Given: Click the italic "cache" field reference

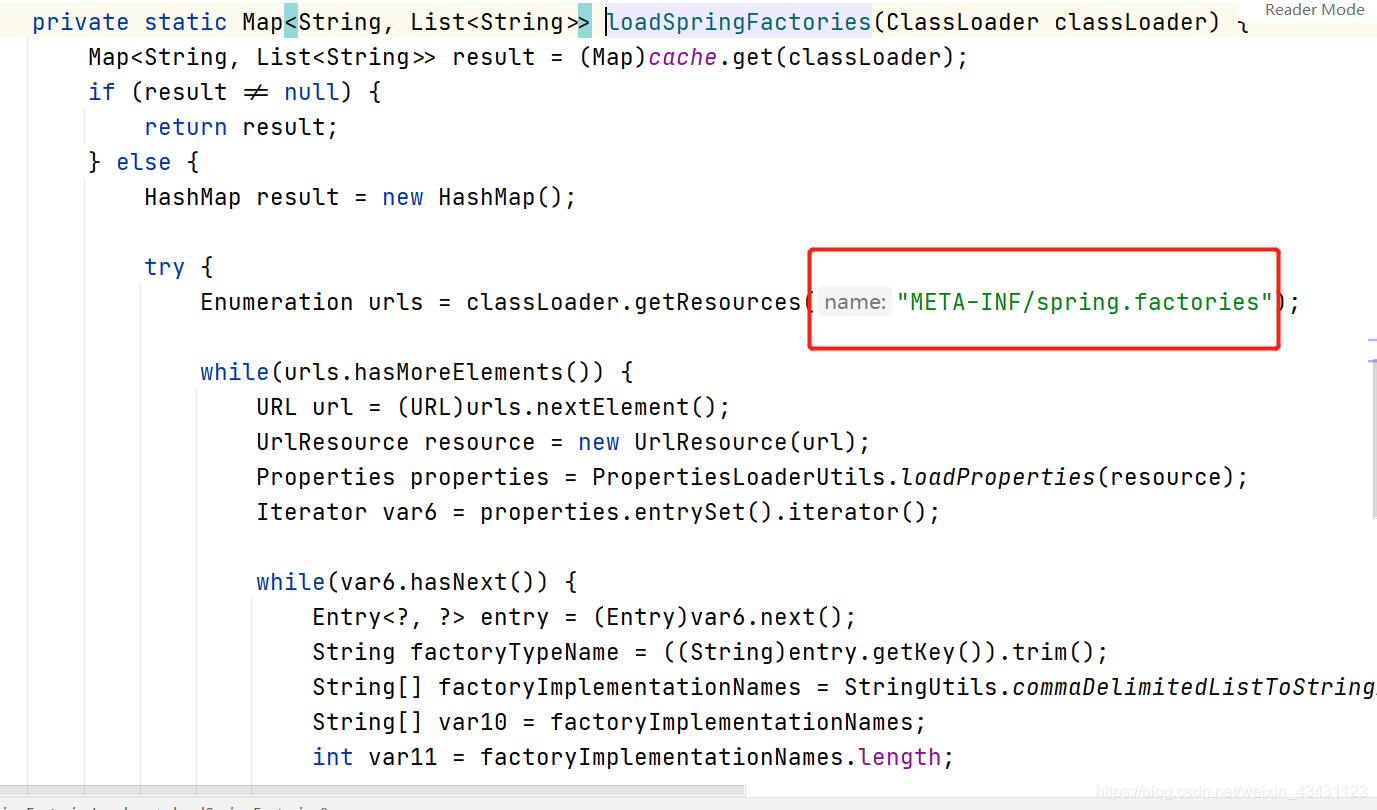Looking at the screenshot, I should click(x=683, y=57).
